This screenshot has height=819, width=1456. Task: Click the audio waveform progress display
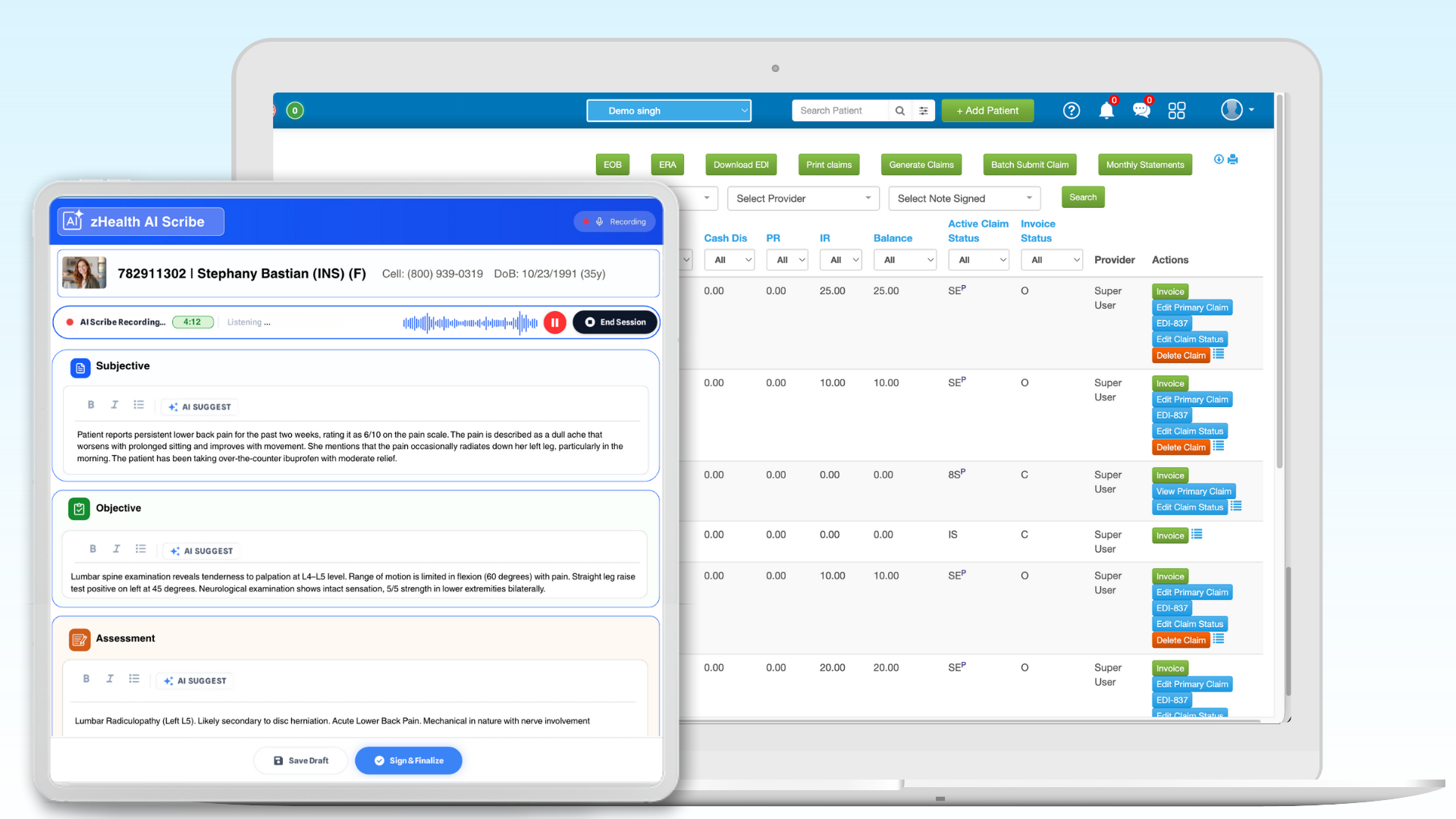click(470, 323)
